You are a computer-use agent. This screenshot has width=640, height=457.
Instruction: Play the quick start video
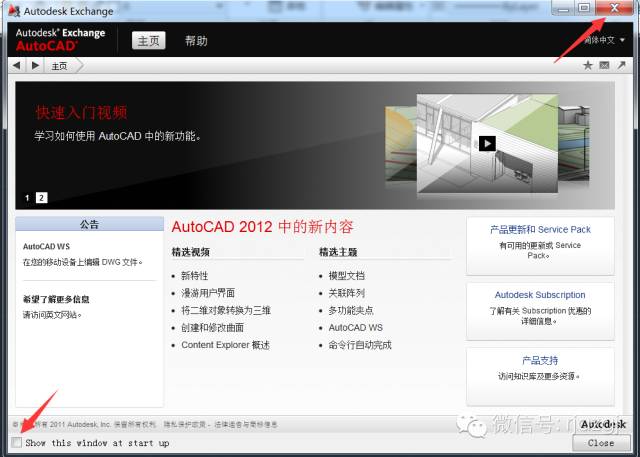pyautogui.click(x=486, y=143)
